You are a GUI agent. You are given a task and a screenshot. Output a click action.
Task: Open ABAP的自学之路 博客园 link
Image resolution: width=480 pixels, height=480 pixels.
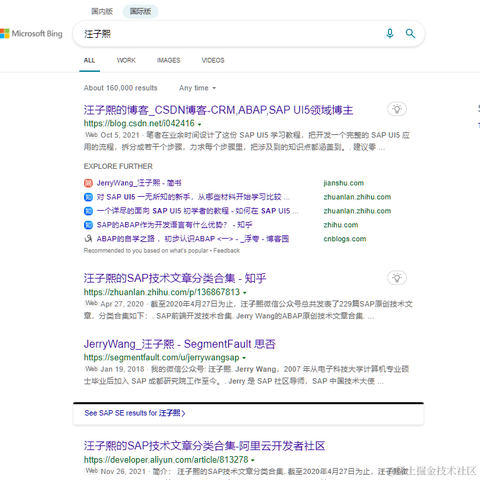[193, 239]
